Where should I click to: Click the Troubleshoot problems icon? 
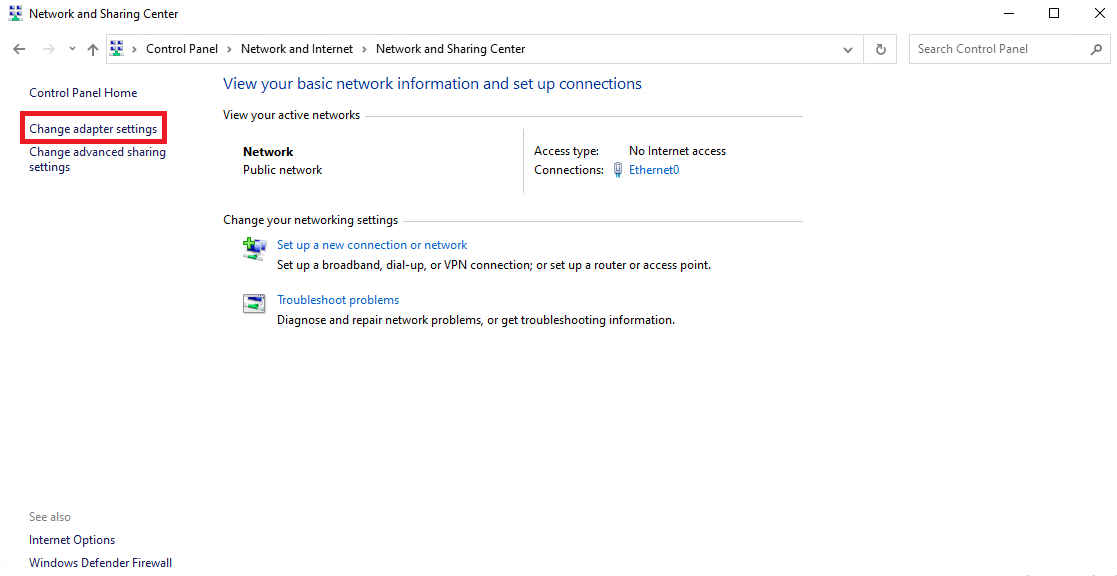[x=254, y=303]
